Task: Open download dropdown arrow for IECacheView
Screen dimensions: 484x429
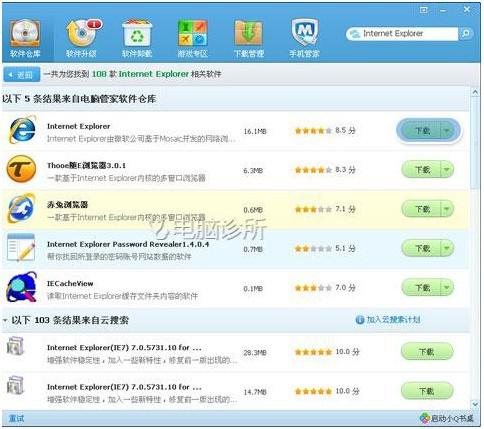Action: tap(447, 287)
